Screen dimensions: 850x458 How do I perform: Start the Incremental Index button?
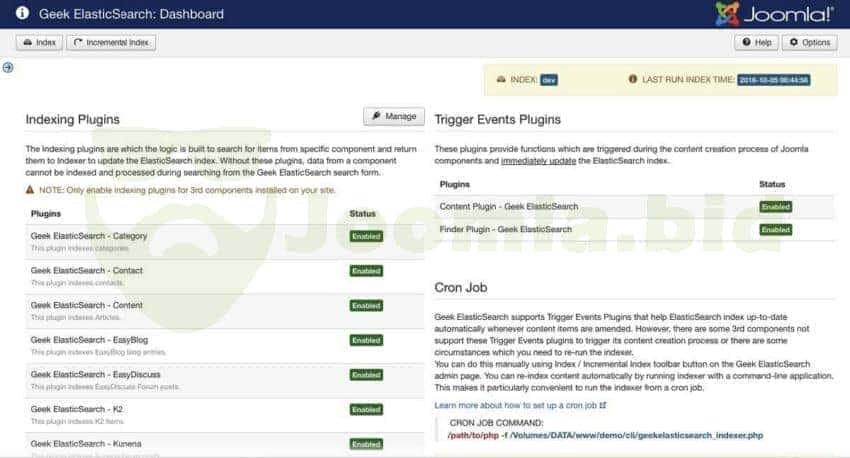(x=111, y=42)
